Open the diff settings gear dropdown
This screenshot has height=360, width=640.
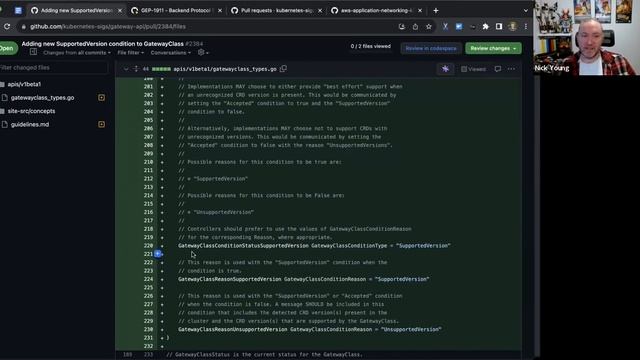[203, 53]
